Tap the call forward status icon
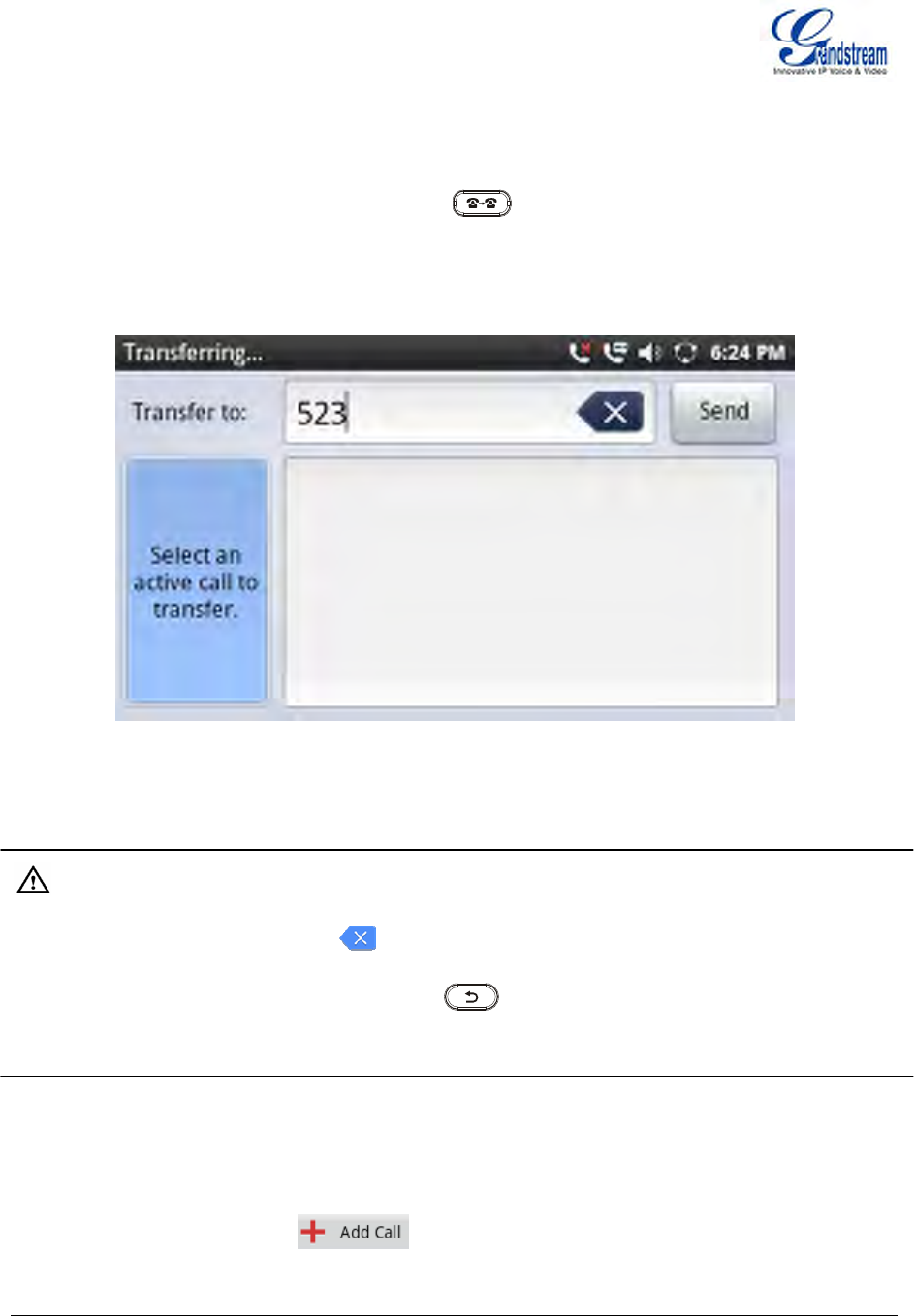 pos(615,353)
